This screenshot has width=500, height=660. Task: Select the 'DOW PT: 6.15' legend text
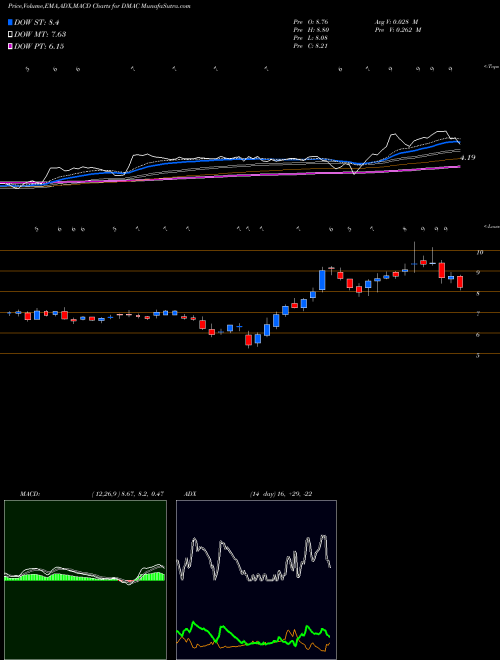click(39, 46)
